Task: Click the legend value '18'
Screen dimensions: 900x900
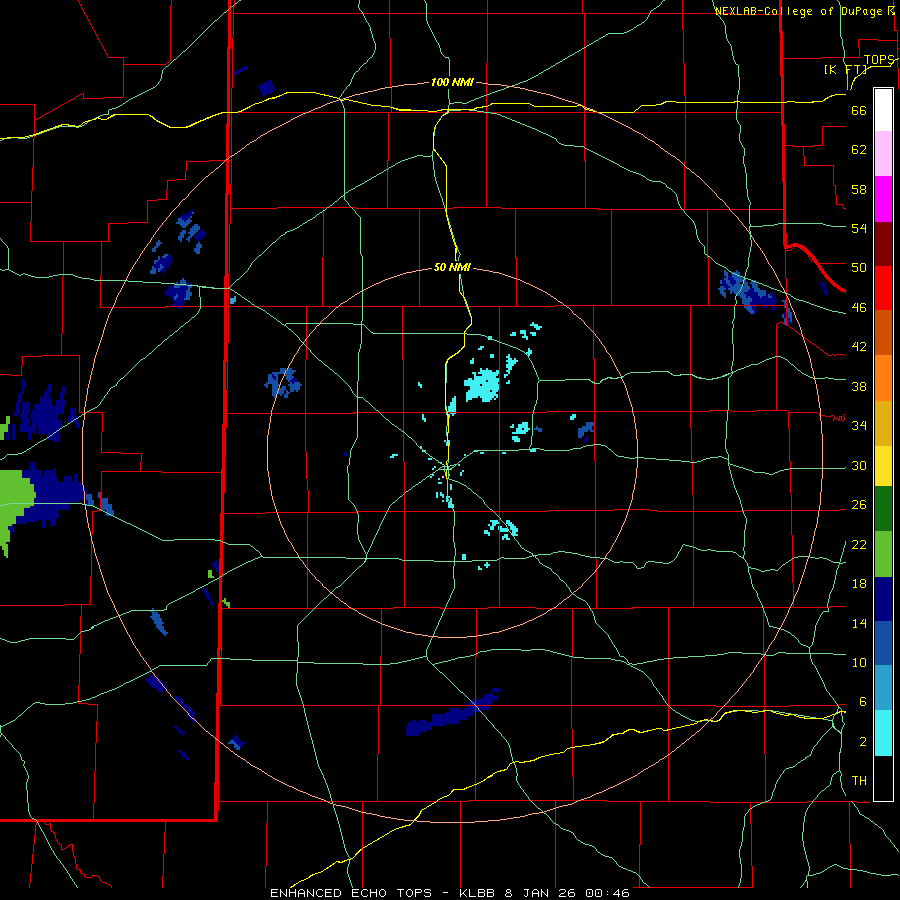Action: coord(859,584)
